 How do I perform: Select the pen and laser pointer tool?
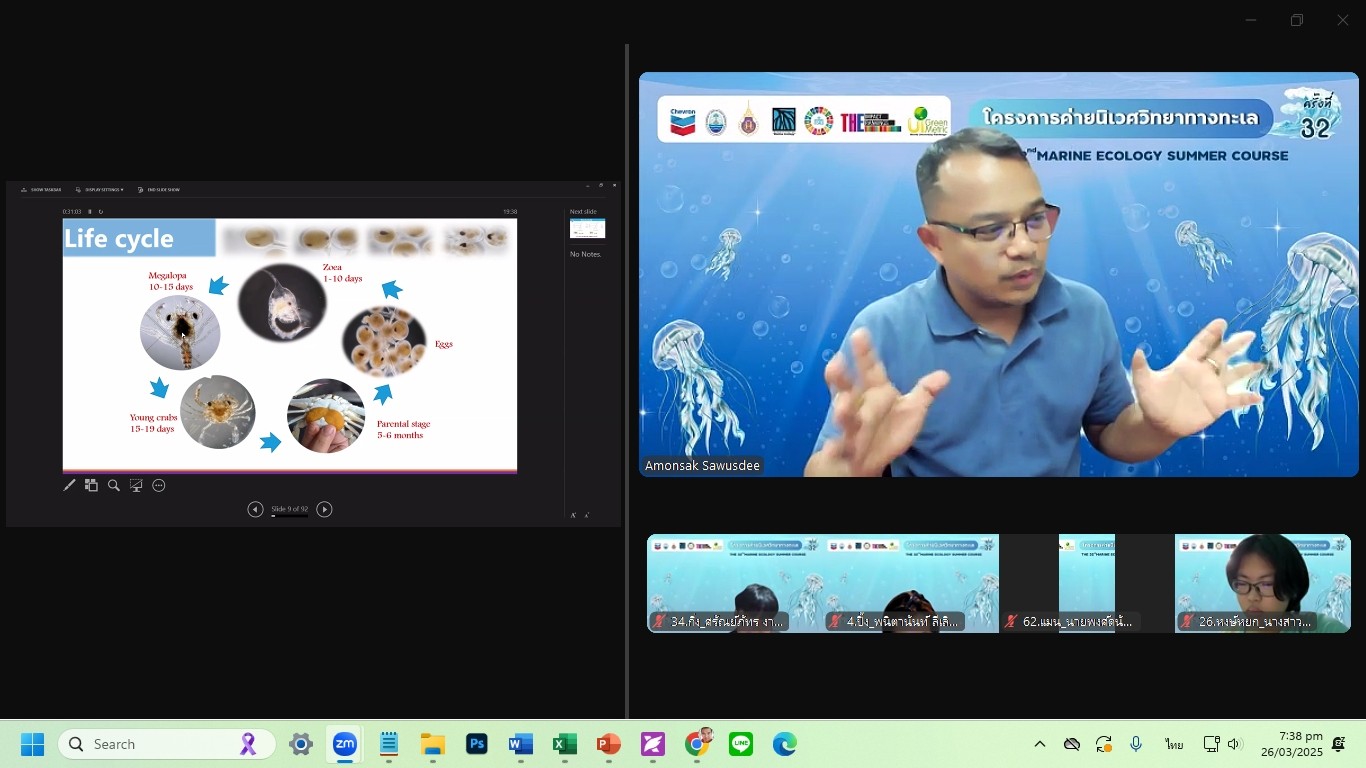click(x=70, y=486)
